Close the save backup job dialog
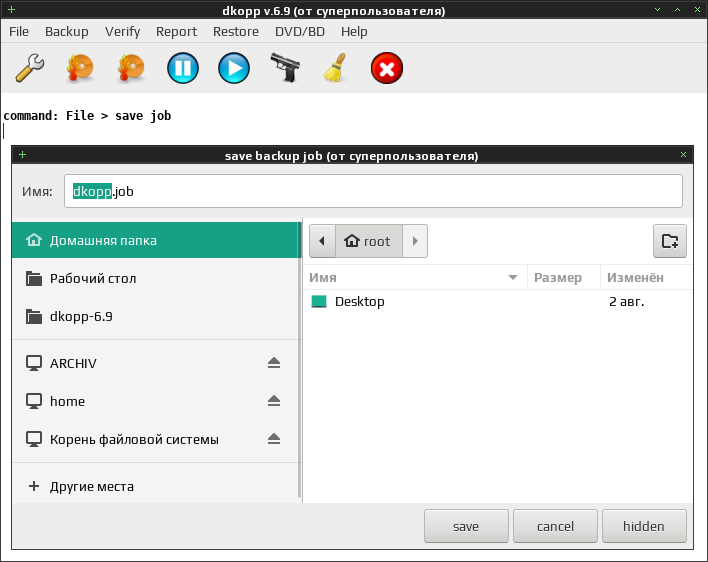The image size is (708, 562). [683, 155]
